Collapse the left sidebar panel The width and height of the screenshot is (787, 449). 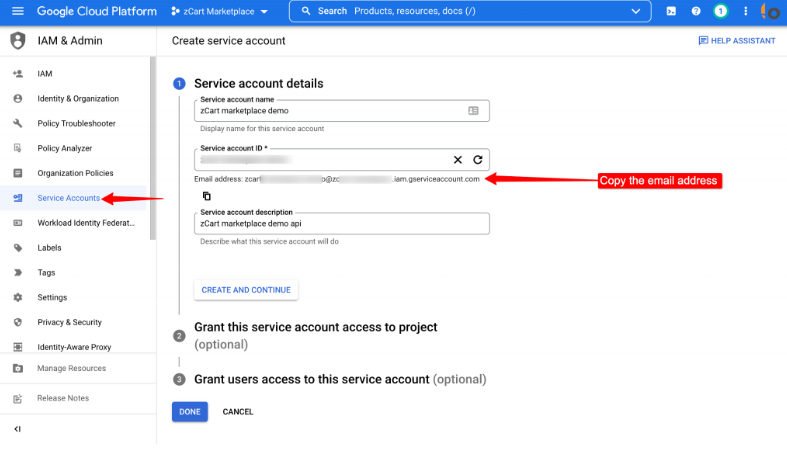[17, 429]
